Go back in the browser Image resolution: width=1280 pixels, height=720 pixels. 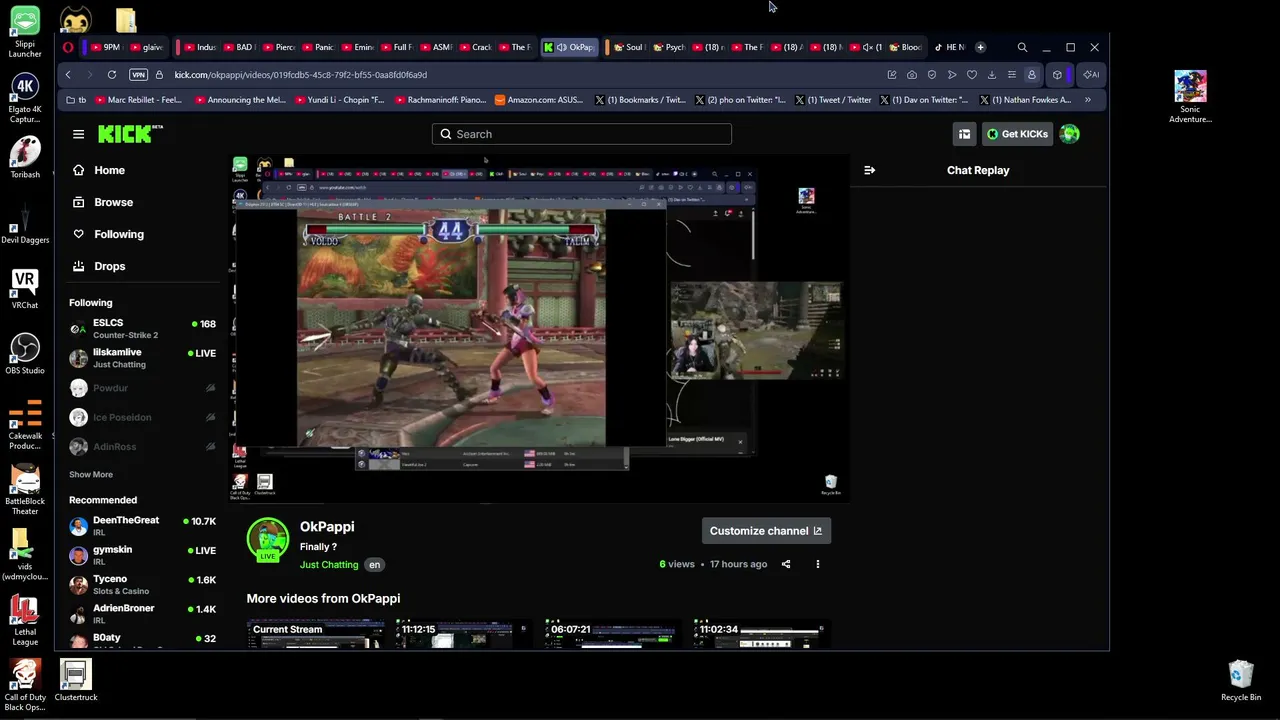(x=68, y=75)
